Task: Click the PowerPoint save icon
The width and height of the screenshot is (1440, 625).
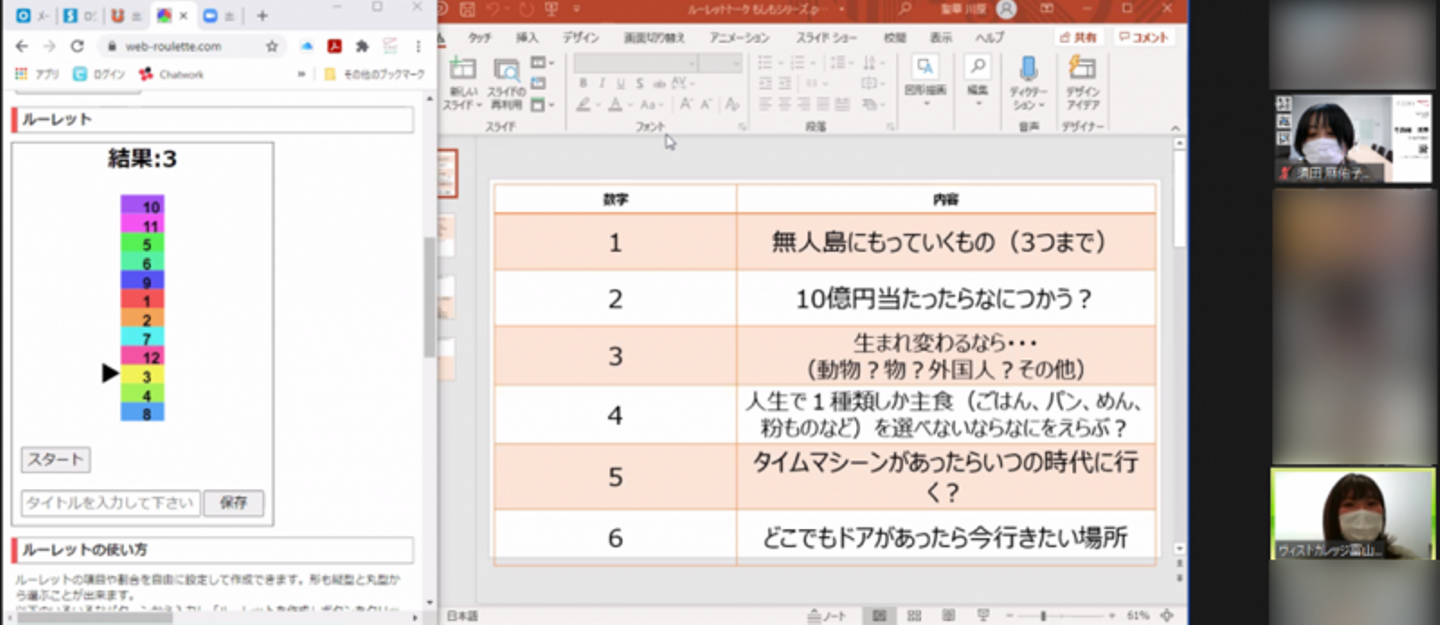Action: tap(465, 9)
